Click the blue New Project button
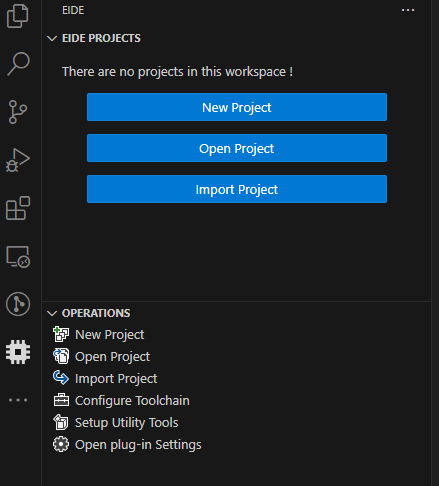This screenshot has width=439, height=486. coord(237,107)
